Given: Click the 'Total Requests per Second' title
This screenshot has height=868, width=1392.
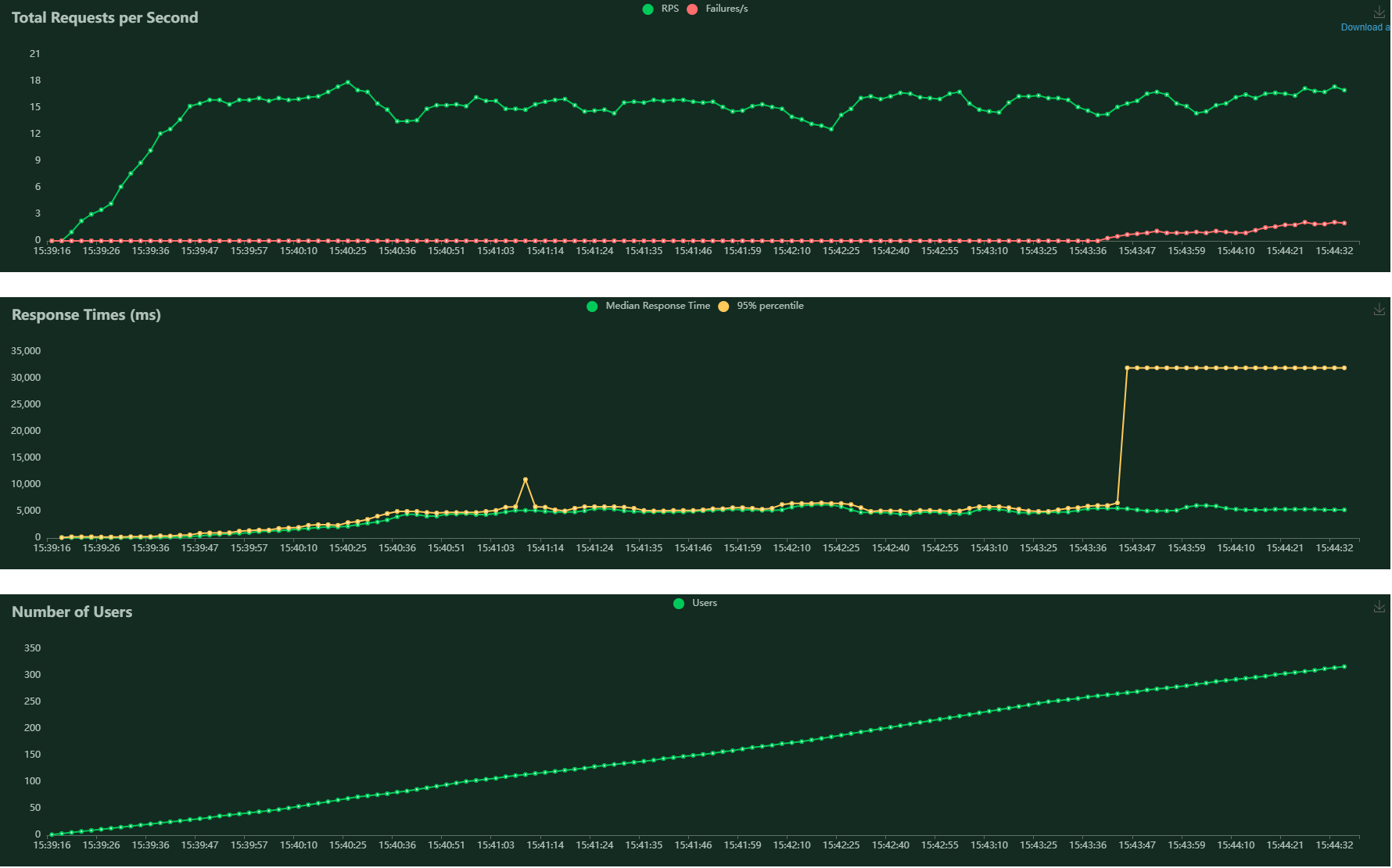Looking at the screenshot, I should click(x=105, y=17).
